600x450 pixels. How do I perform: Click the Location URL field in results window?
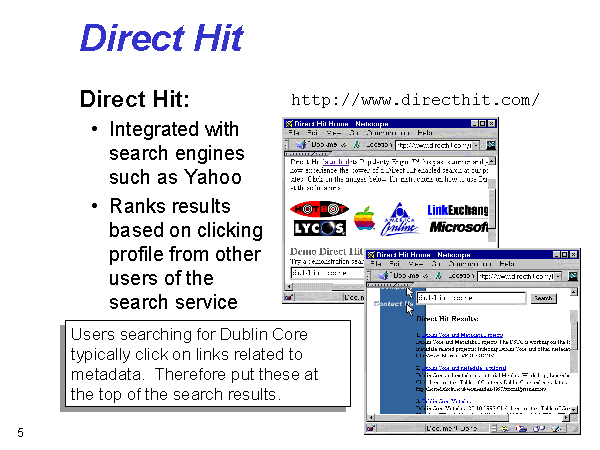tap(517, 276)
